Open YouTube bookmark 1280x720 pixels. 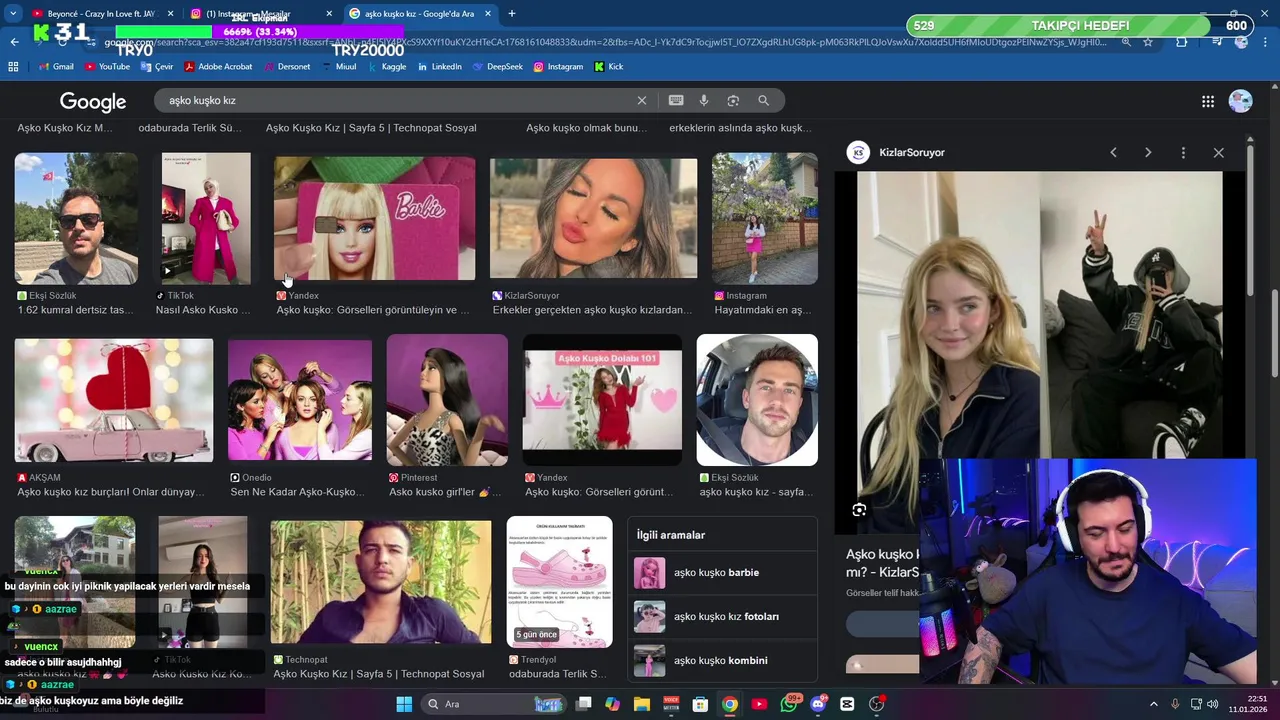(x=107, y=66)
